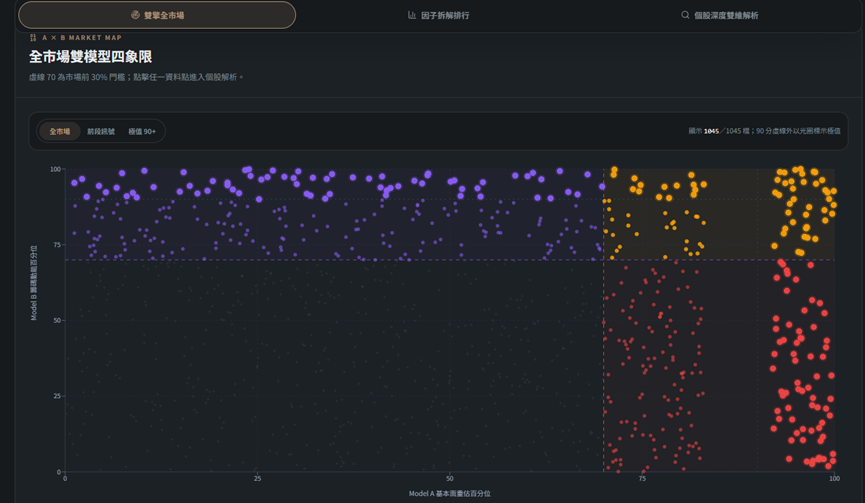865x503 pixels.
Task: Click the y-axis tick label 25
Action: click(57, 396)
